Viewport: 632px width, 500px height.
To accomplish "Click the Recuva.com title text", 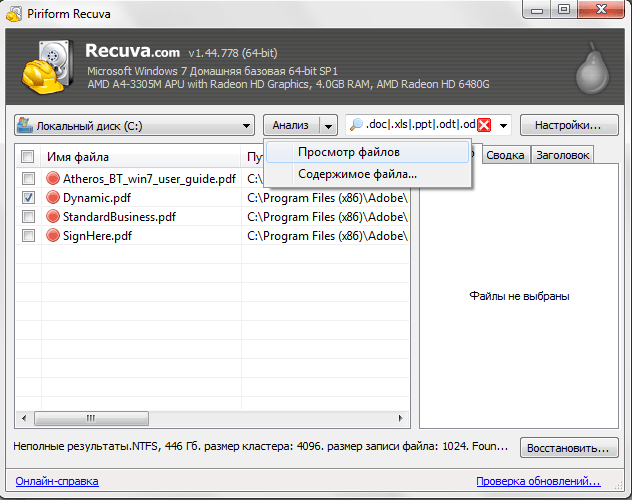I will click(x=133, y=51).
